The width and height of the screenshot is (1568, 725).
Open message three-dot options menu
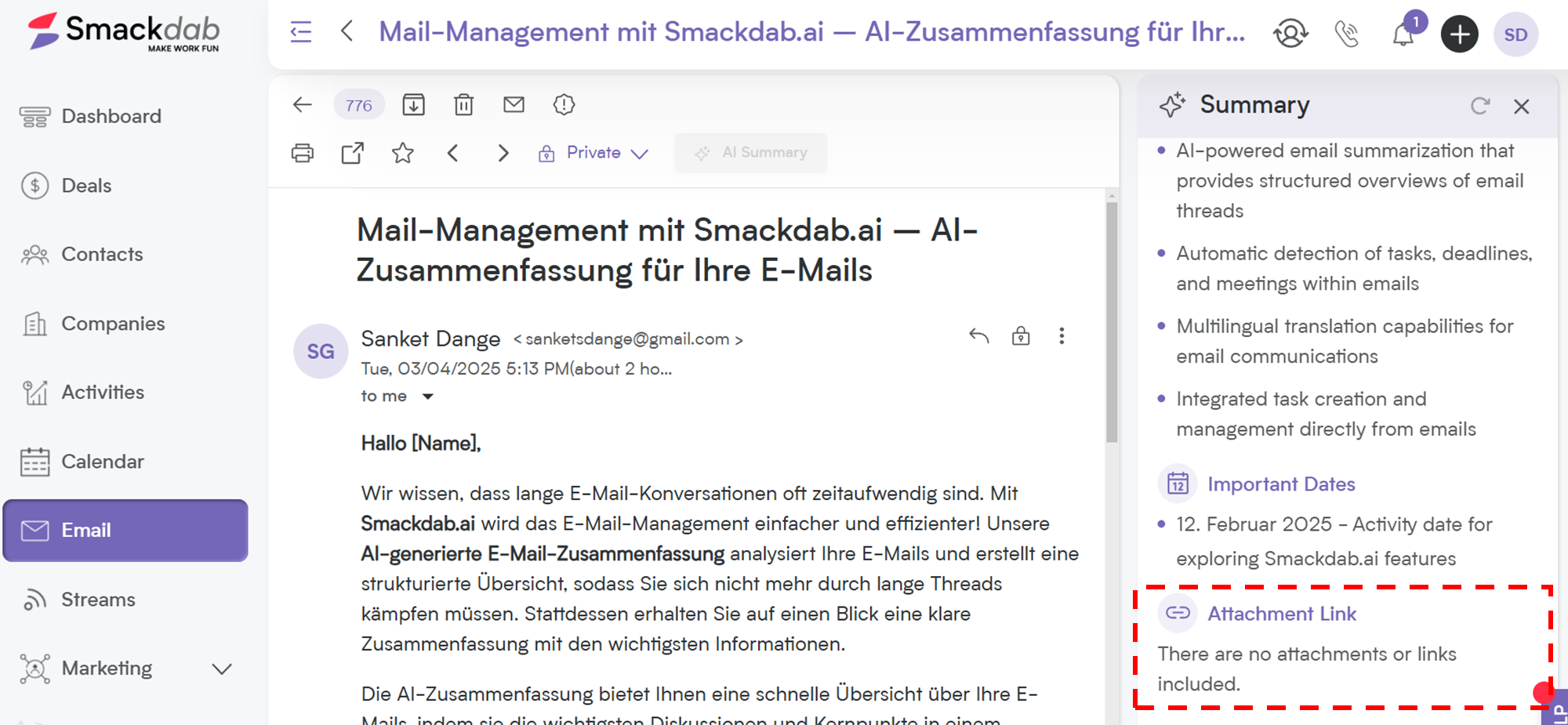(1062, 336)
